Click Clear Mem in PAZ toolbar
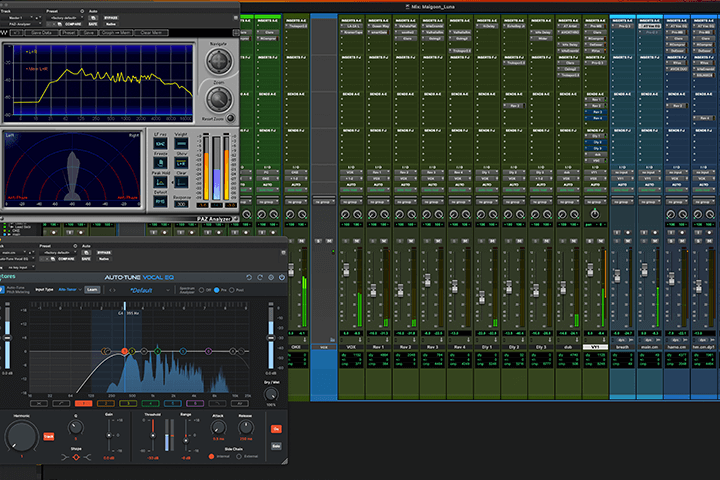The image size is (720, 480). click(x=152, y=33)
